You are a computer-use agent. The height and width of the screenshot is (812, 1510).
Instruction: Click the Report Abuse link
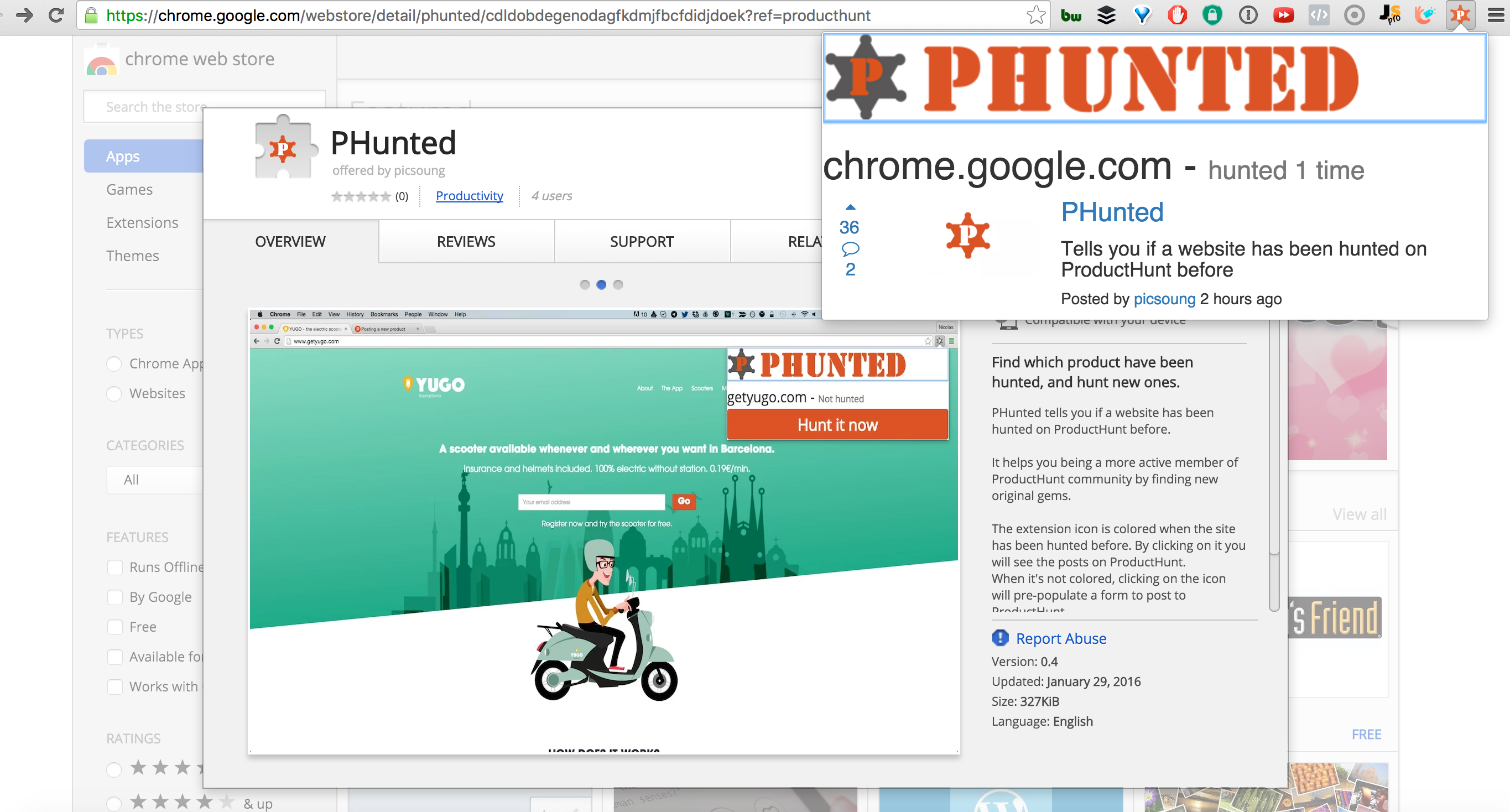pos(1061,638)
